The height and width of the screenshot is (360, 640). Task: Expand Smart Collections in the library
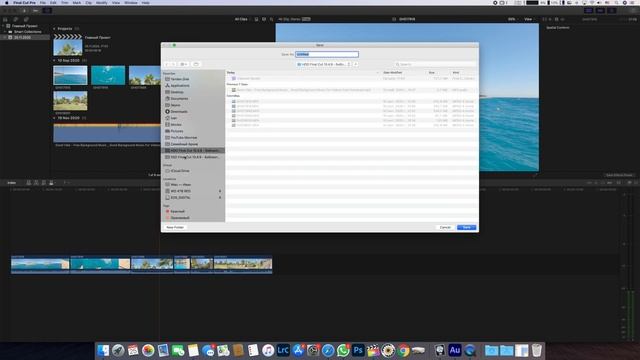tap(5, 32)
